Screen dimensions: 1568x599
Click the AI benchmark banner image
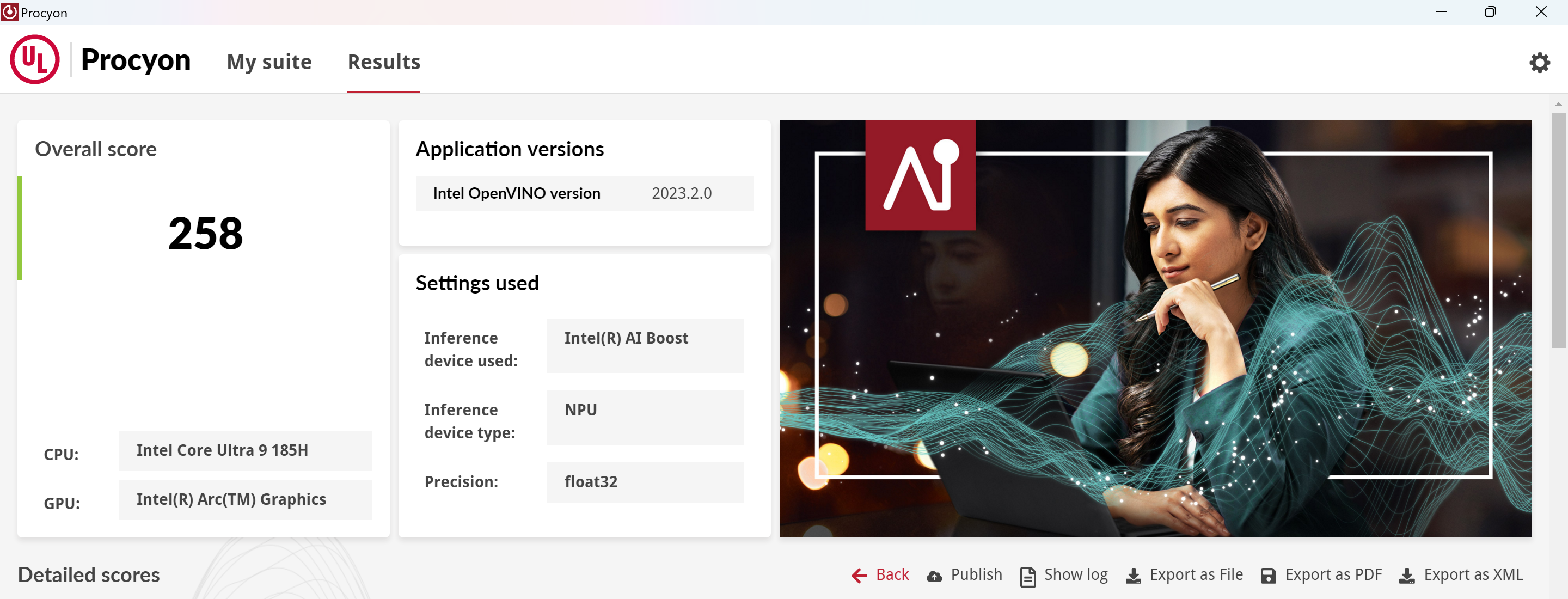tap(1155, 329)
